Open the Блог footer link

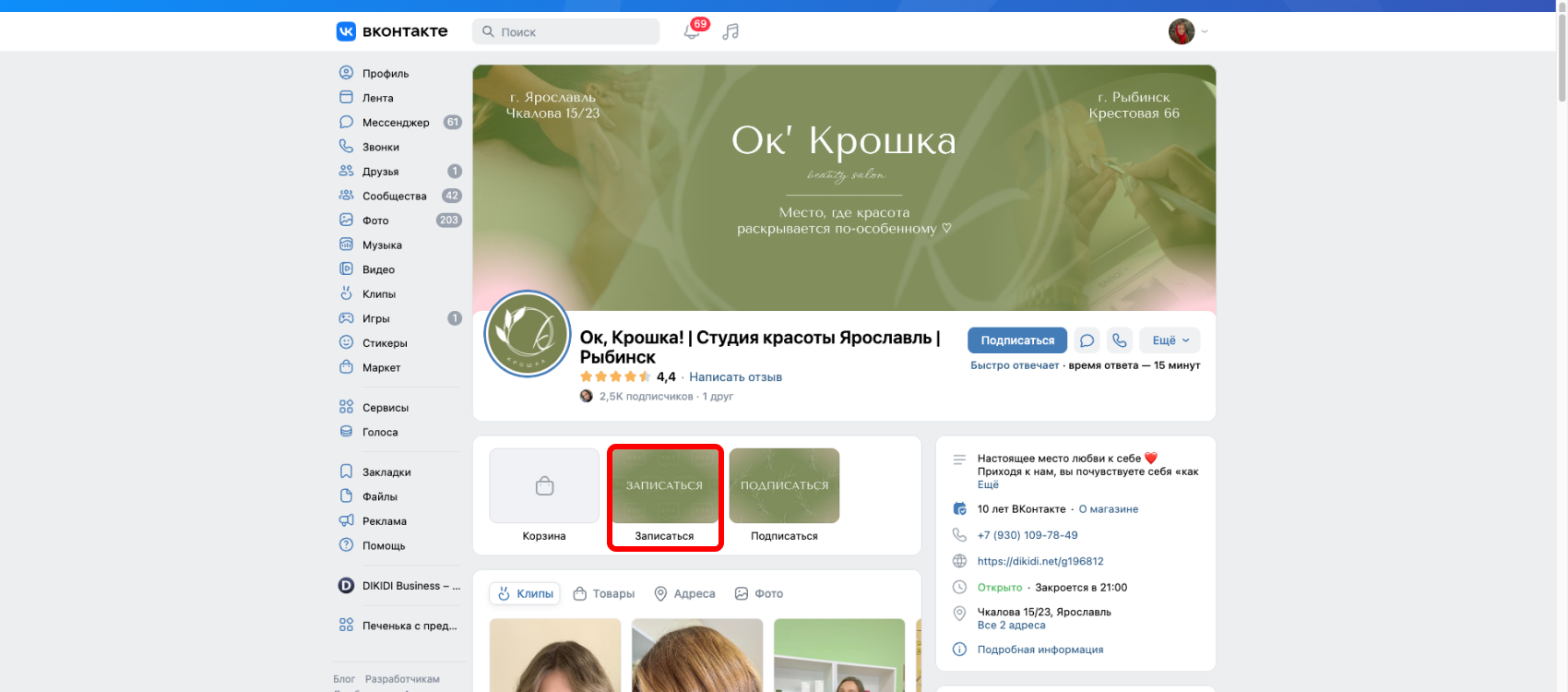coord(344,679)
